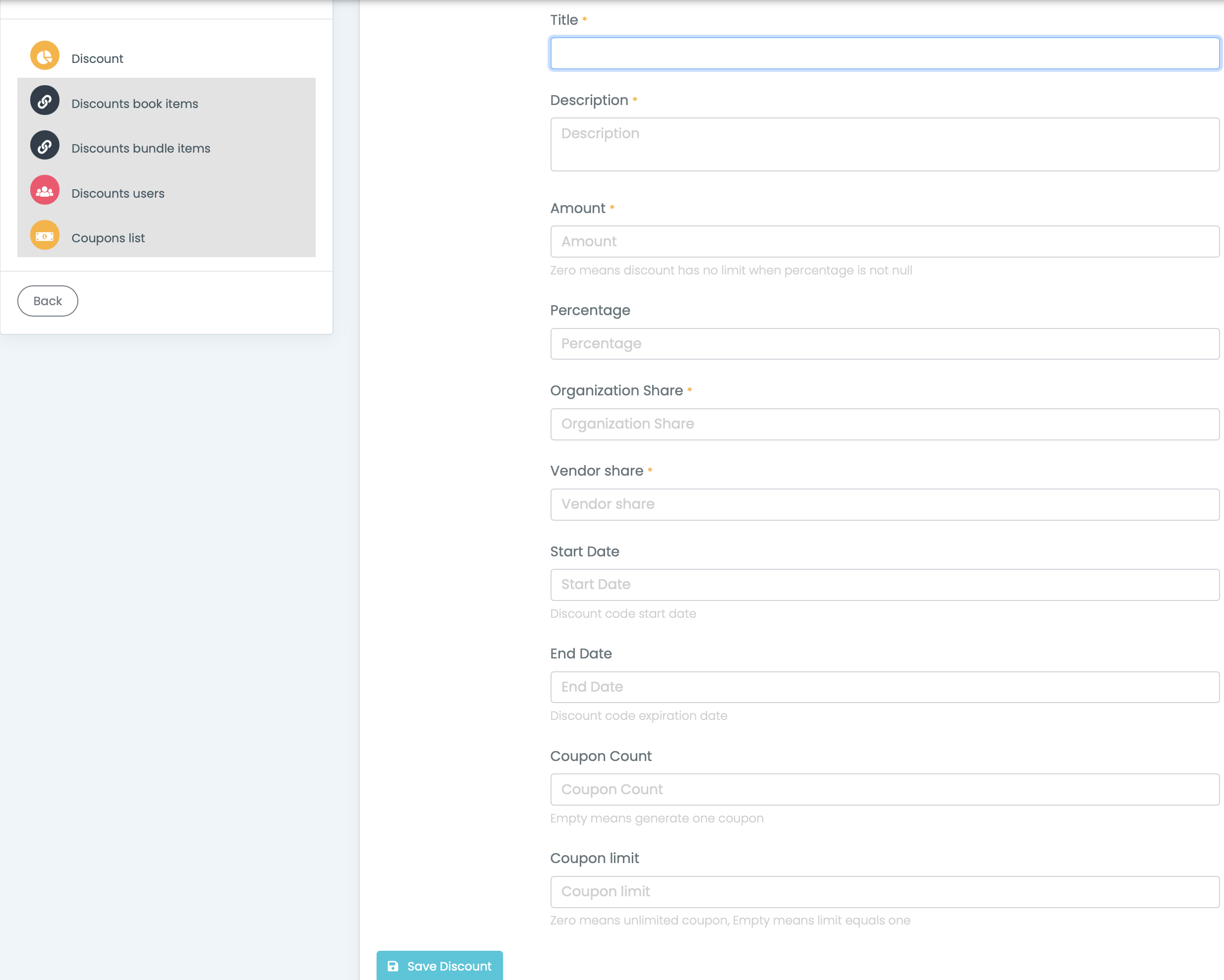Click the pink Discounts users group icon
1224x980 pixels.
pyautogui.click(x=44, y=191)
